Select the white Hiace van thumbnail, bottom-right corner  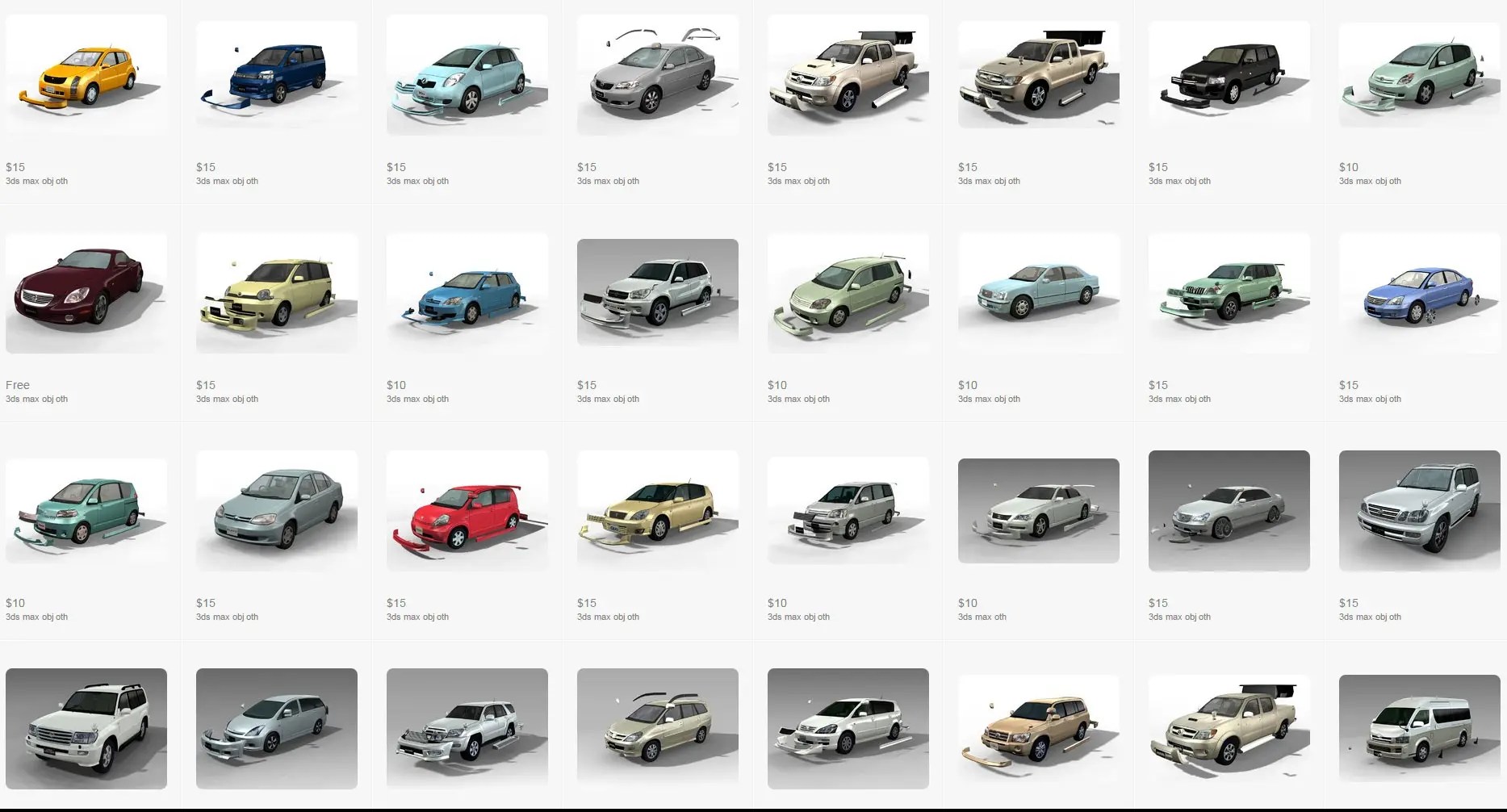coord(1419,727)
